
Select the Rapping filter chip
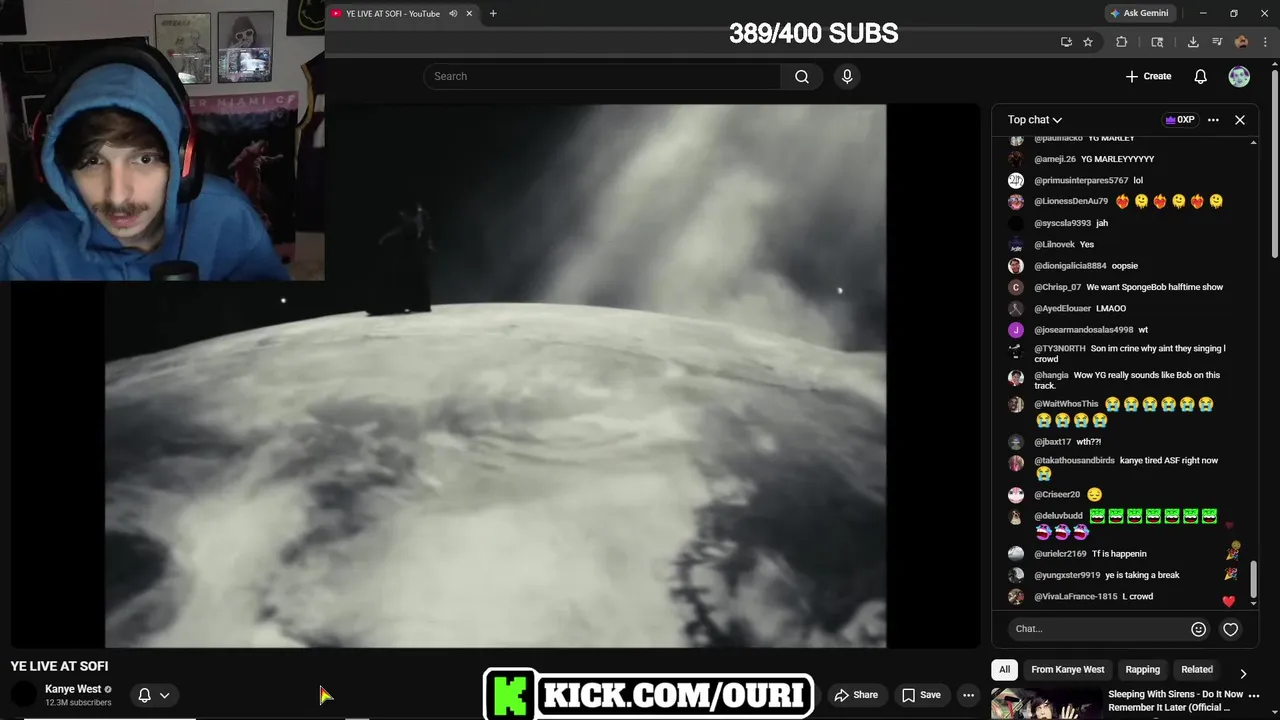coord(1142,670)
